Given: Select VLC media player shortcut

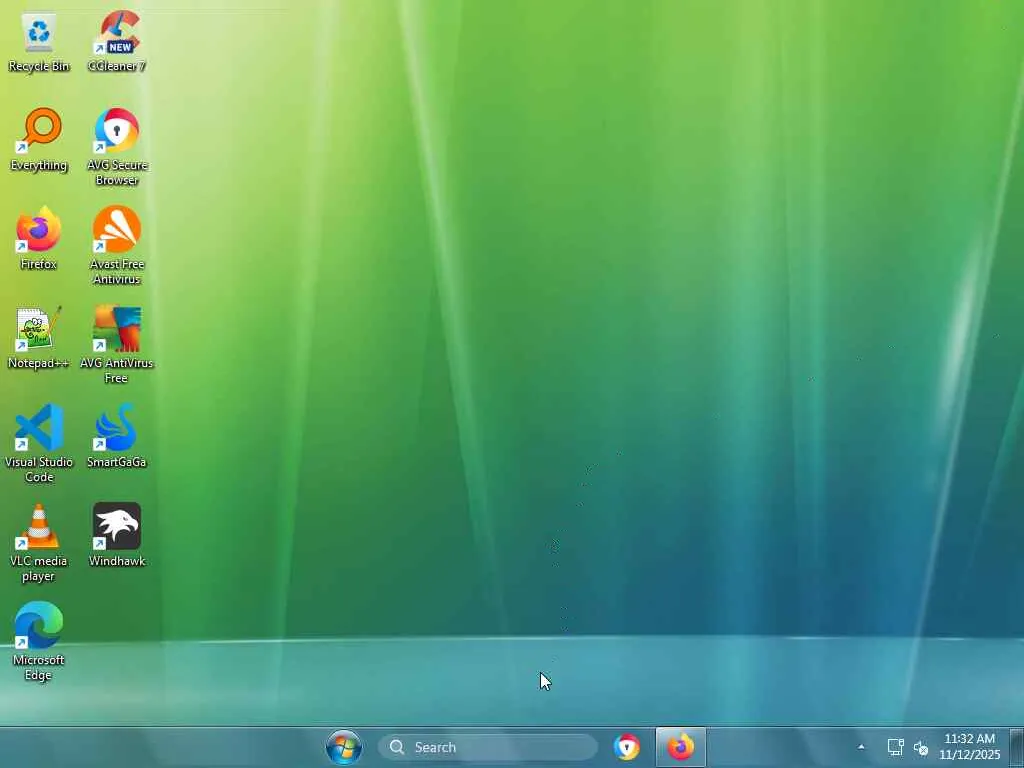Looking at the screenshot, I should tap(39, 543).
